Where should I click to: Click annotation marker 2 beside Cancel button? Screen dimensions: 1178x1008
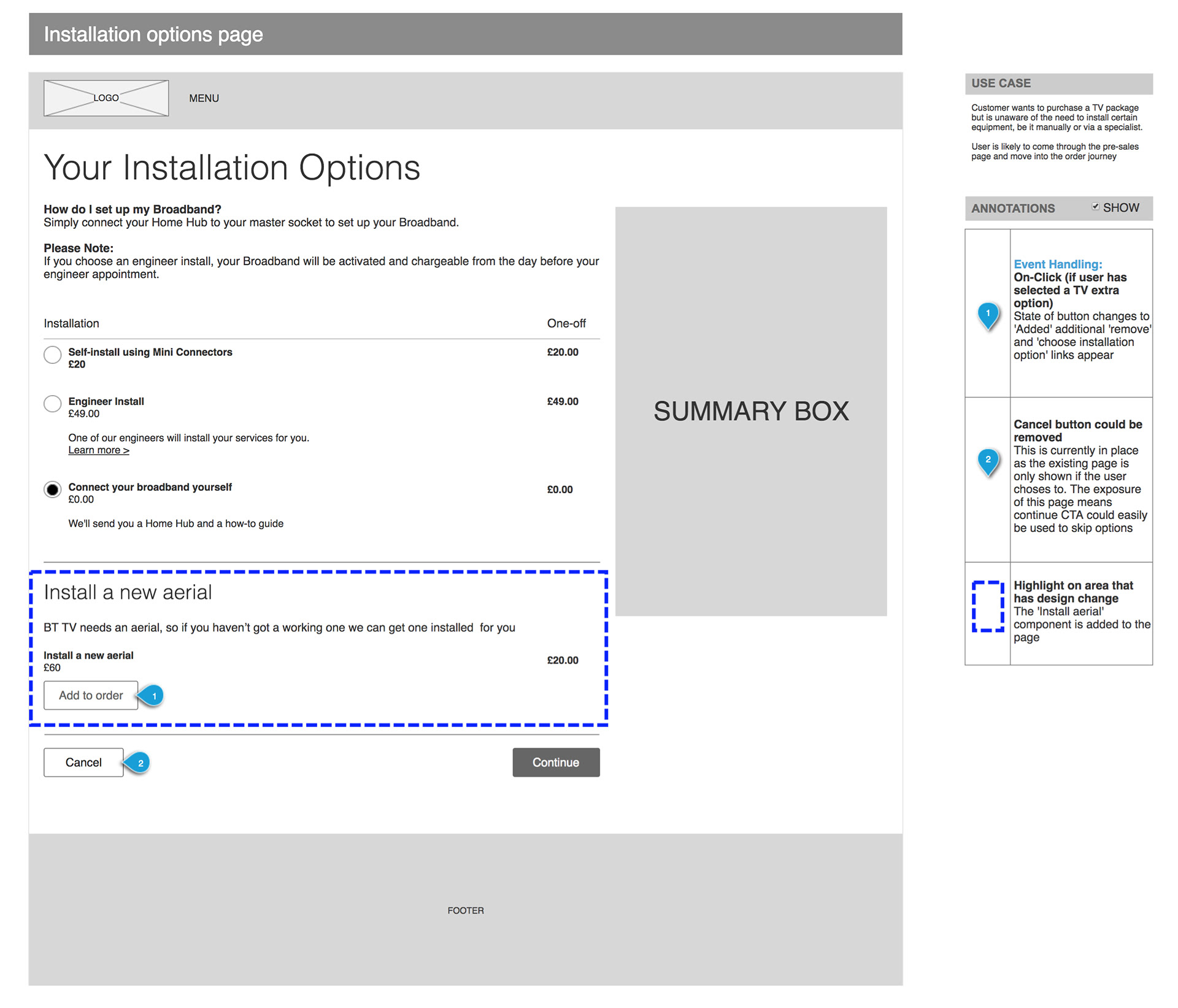point(139,763)
